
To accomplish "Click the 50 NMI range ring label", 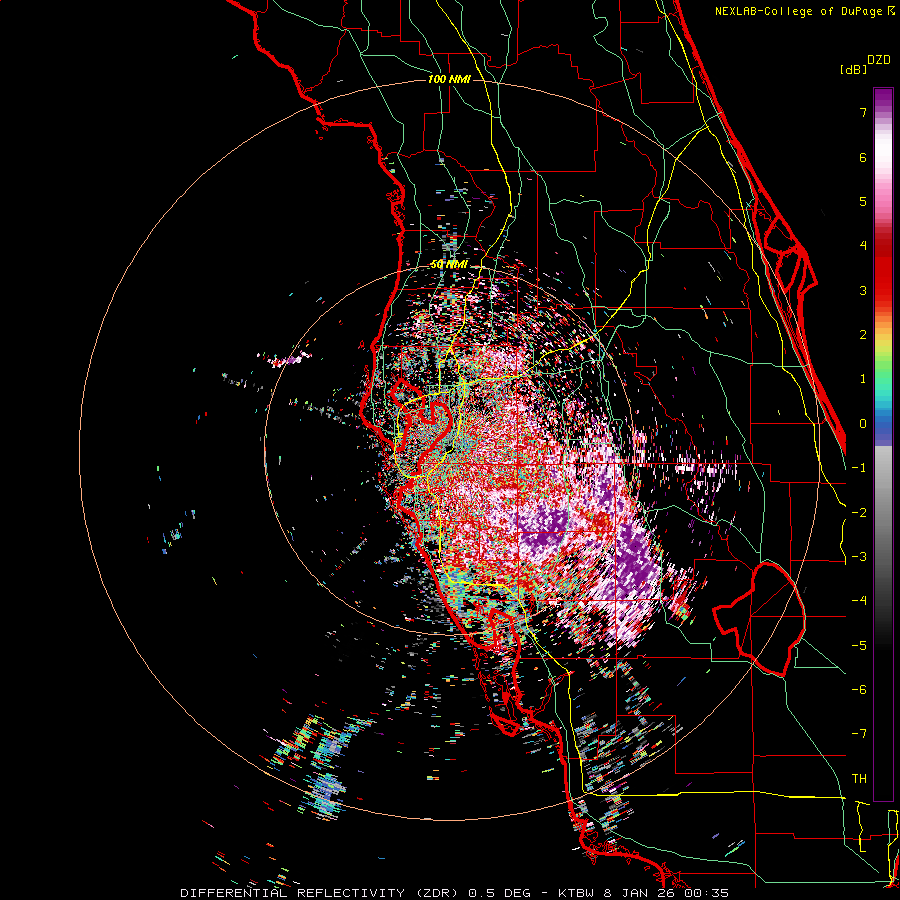I will 449,265.
